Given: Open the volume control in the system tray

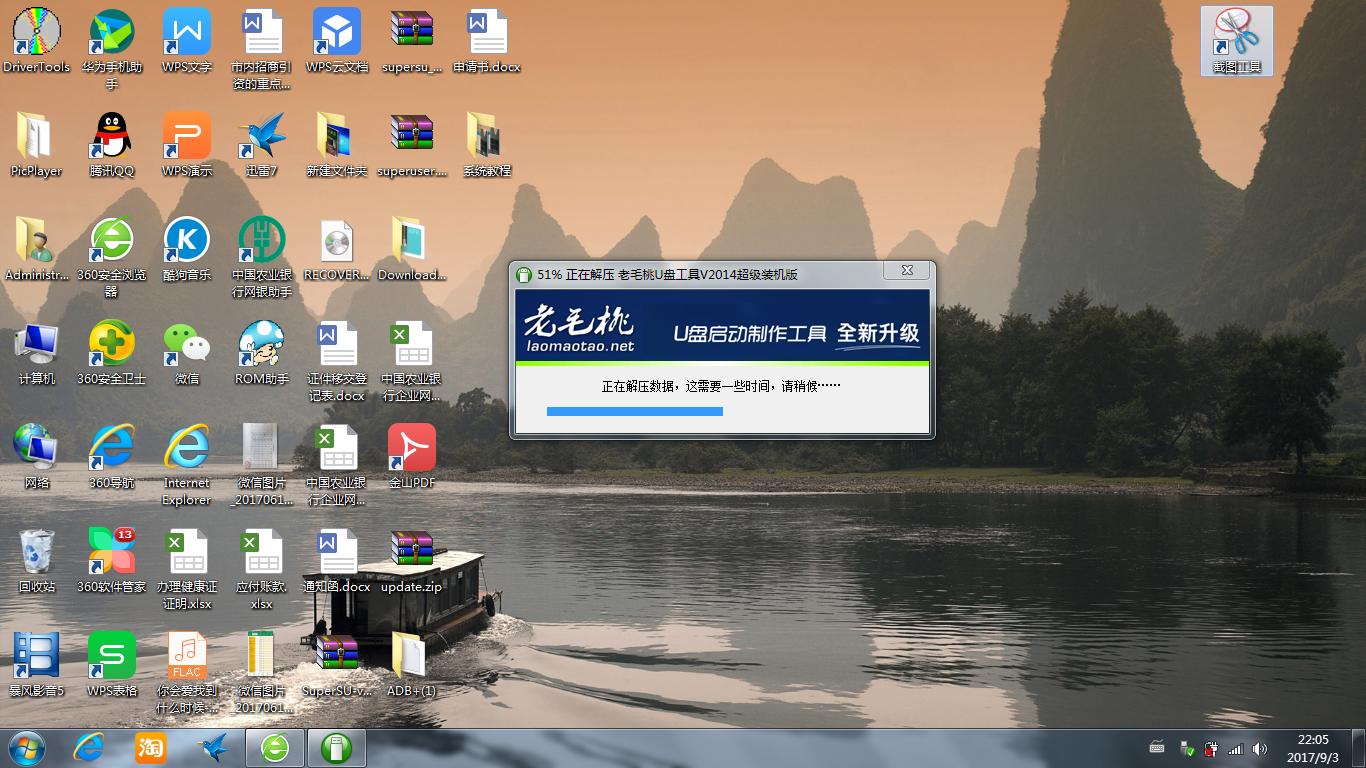Looking at the screenshot, I should (x=1258, y=747).
